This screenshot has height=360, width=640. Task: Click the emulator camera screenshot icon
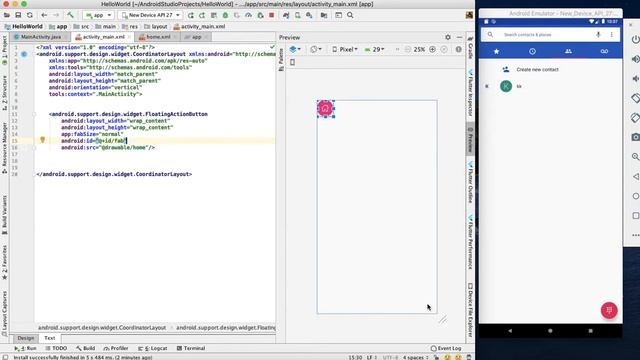click(x=636, y=137)
